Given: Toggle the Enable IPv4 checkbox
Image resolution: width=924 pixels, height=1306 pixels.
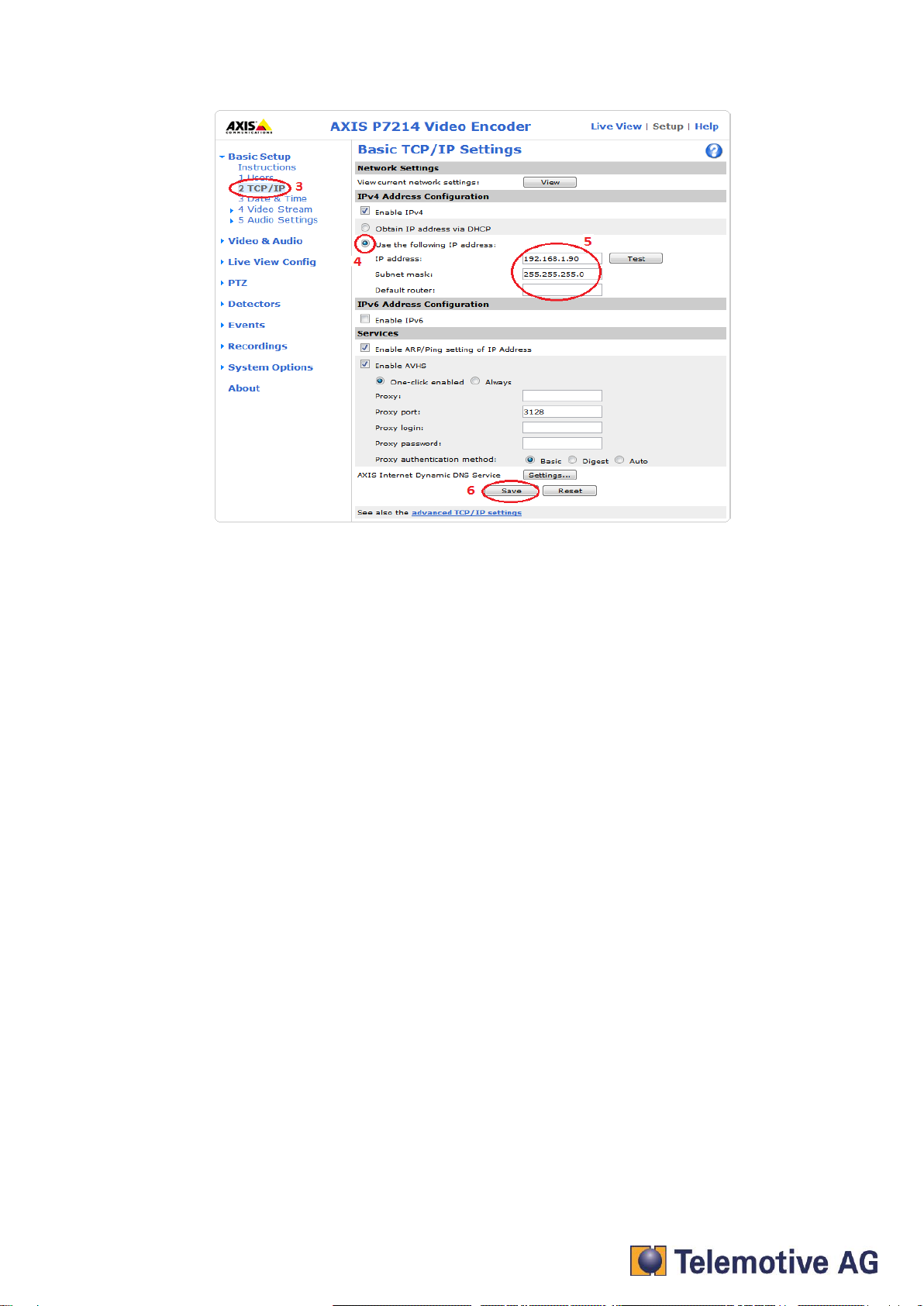Looking at the screenshot, I should click(x=365, y=211).
